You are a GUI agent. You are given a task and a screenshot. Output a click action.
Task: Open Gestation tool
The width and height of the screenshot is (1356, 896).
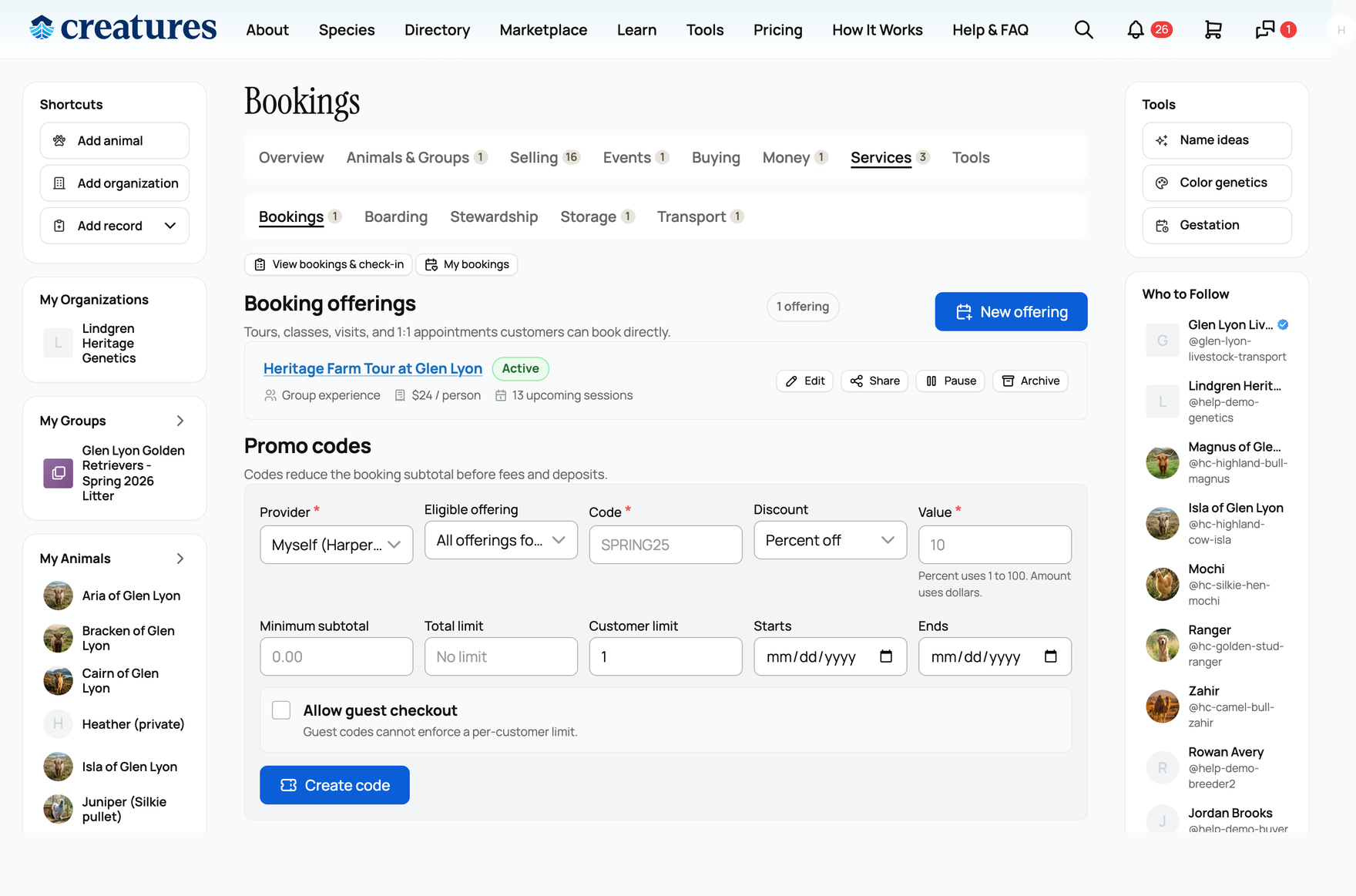(1217, 225)
